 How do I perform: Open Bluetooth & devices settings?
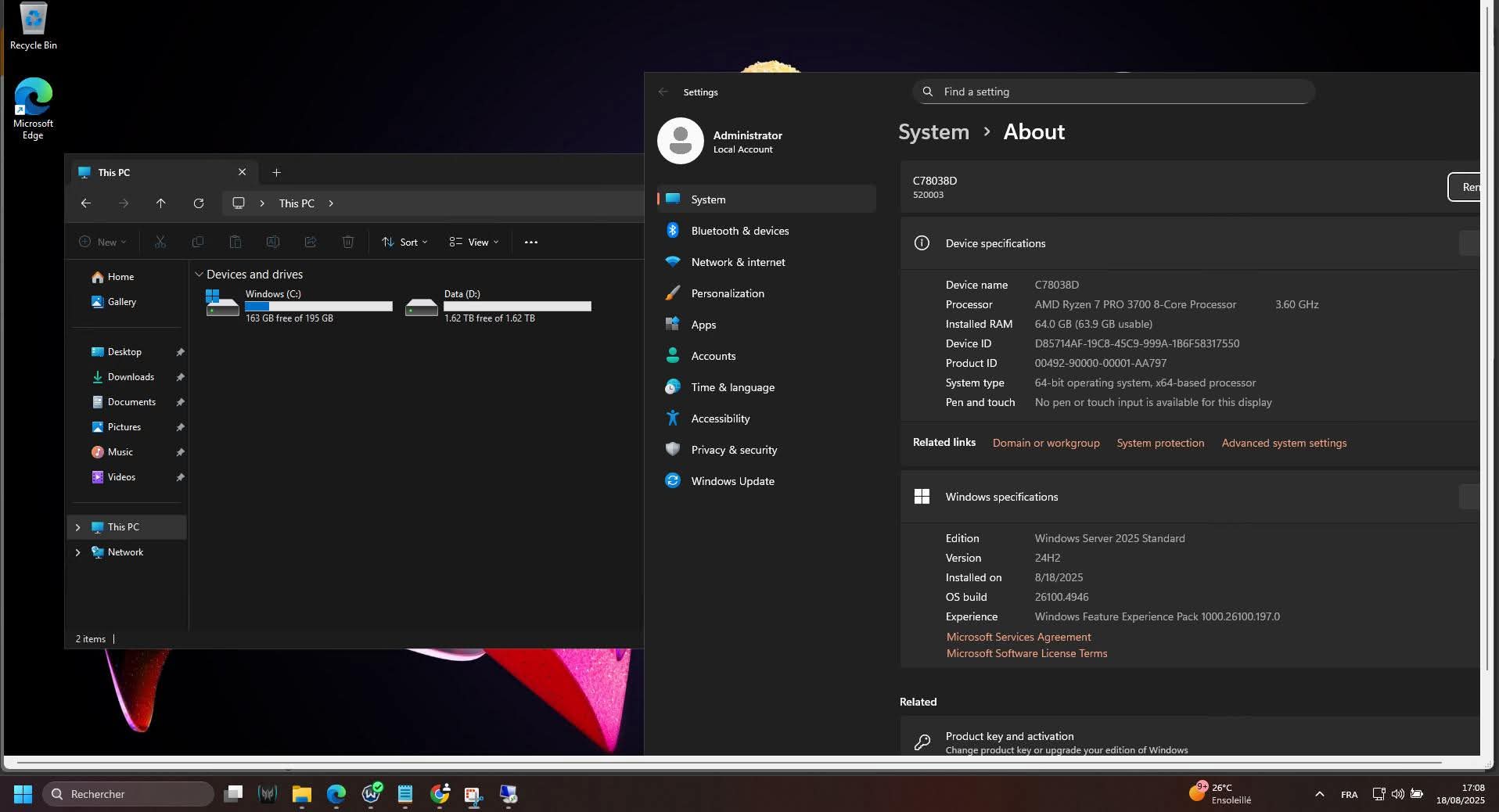point(766,231)
